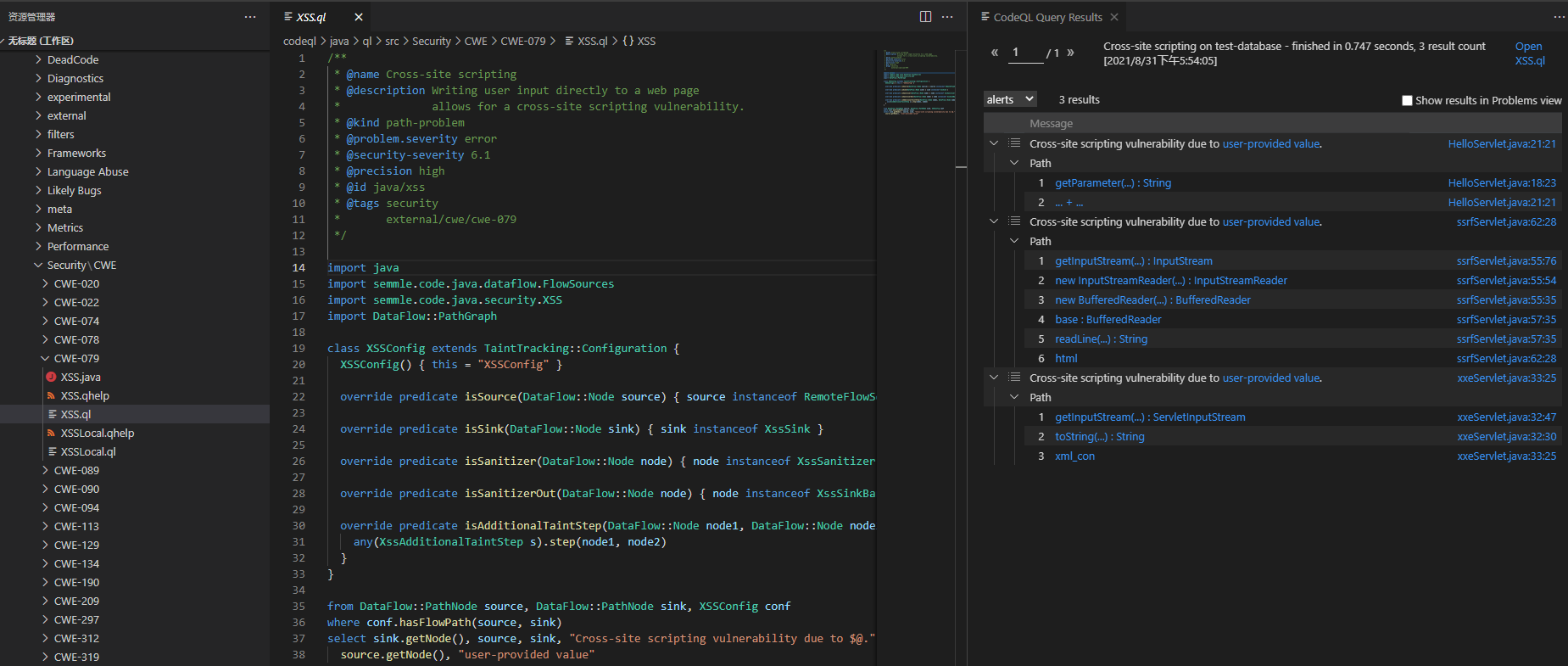Go to the previous results page
This screenshot has width=1568, height=666.
pyautogui.click(x=995, y=53)
